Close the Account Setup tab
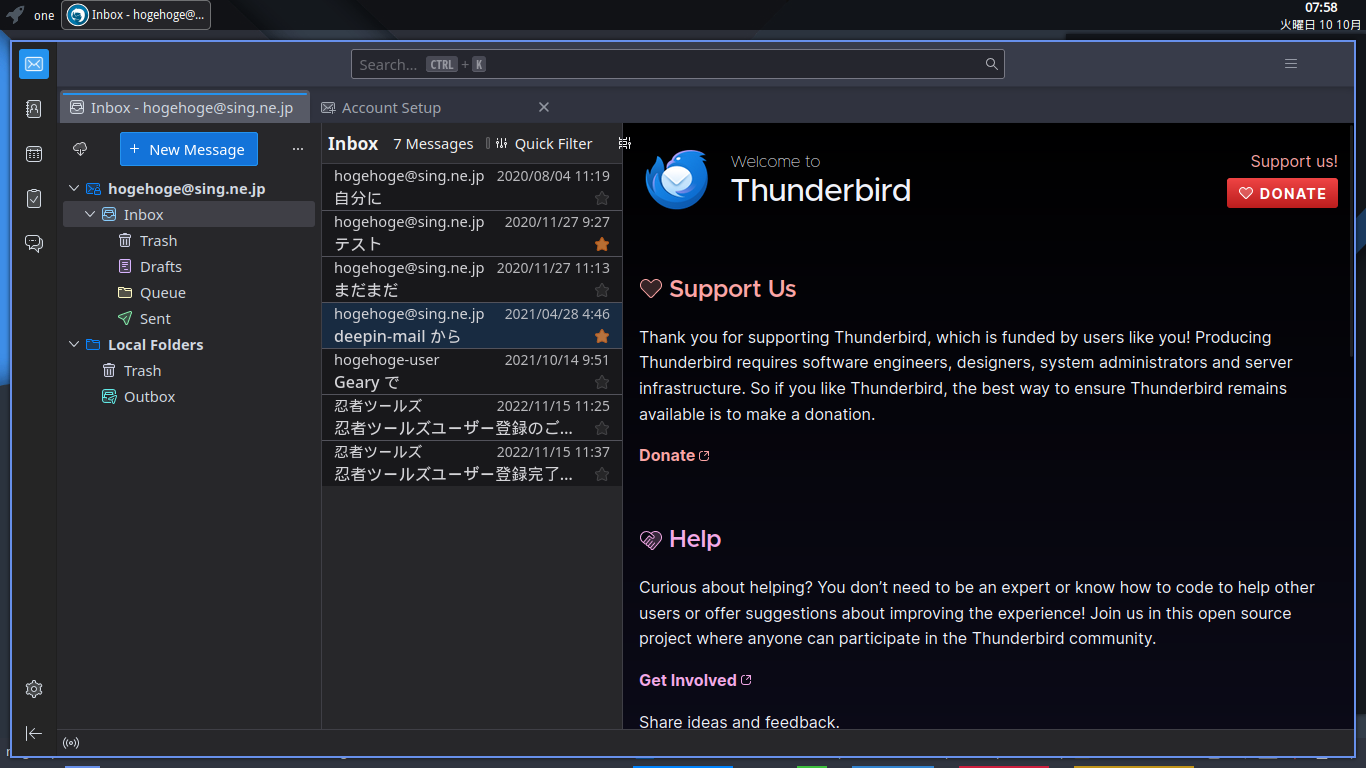Screen dimensions: 1366x768 [544, 107]
